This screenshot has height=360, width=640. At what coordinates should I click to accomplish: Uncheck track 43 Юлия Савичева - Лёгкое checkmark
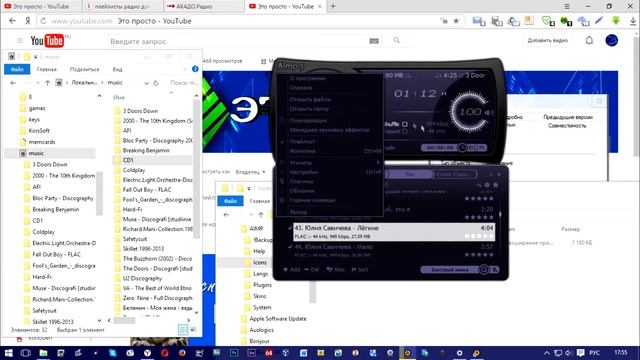coord(290,228)
